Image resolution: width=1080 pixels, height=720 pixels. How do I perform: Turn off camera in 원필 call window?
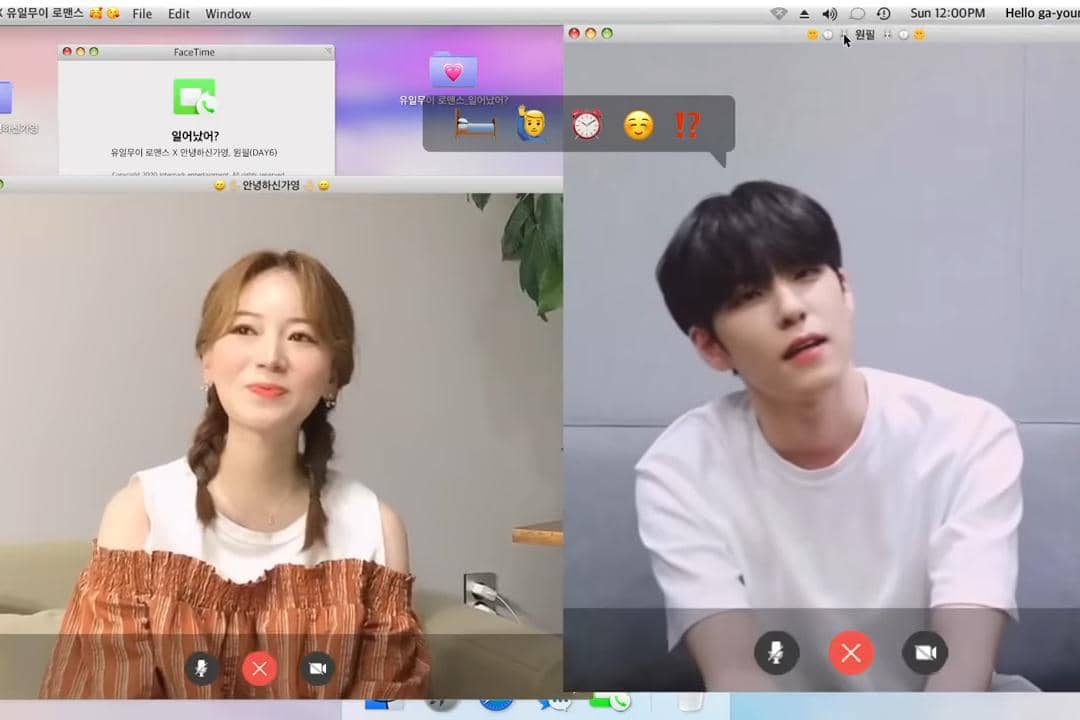pos(925,652)
